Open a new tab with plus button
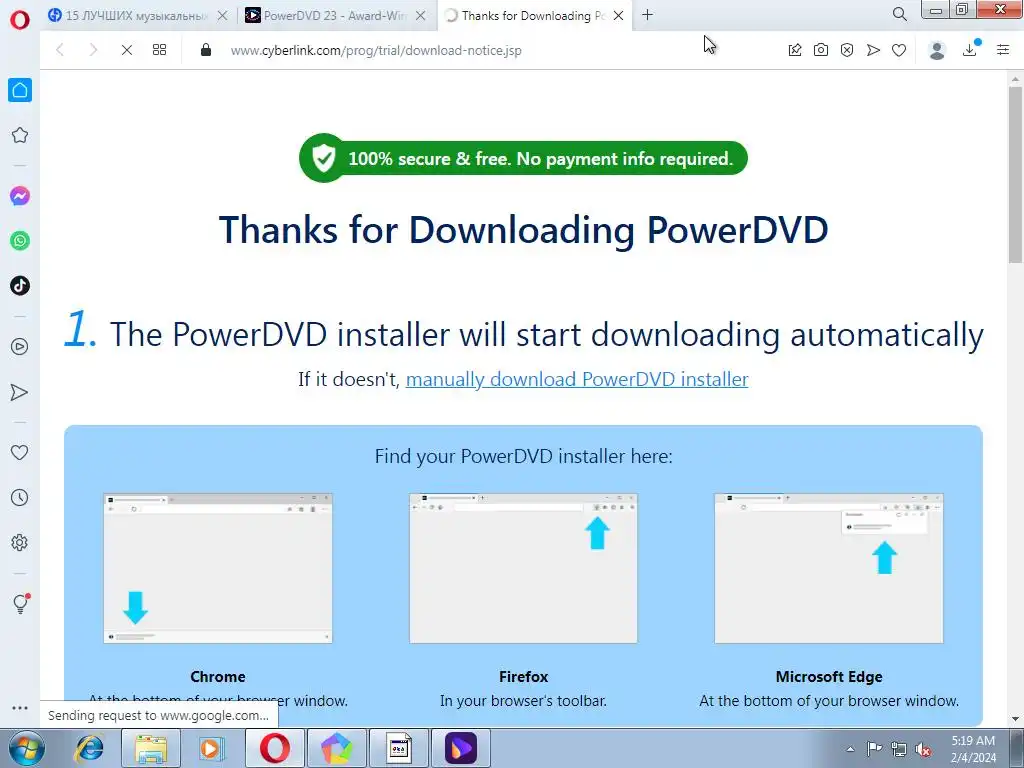Image resolution: width=1024 pixels, height=768 pixels. (x=647, y=15)
